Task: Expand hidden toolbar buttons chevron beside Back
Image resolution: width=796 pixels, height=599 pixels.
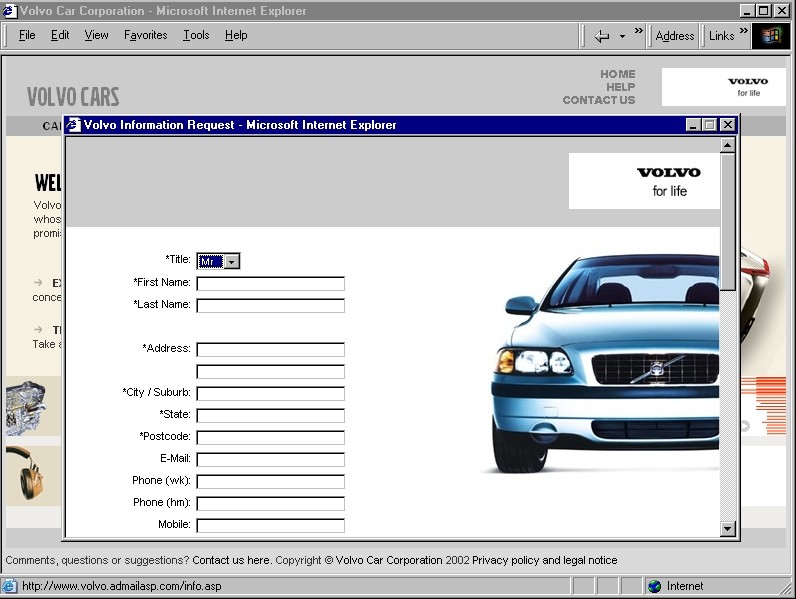Action: coord(639,31)
